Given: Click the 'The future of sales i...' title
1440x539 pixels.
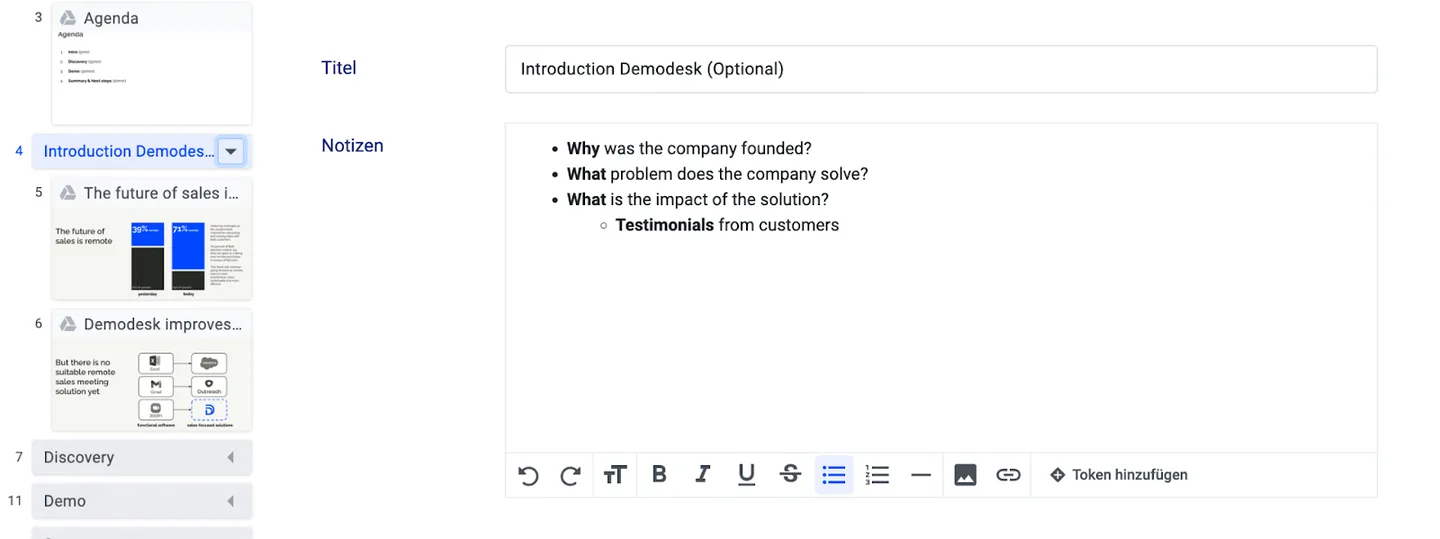Looking at the screenshot, I should click(x=162, y=193).
